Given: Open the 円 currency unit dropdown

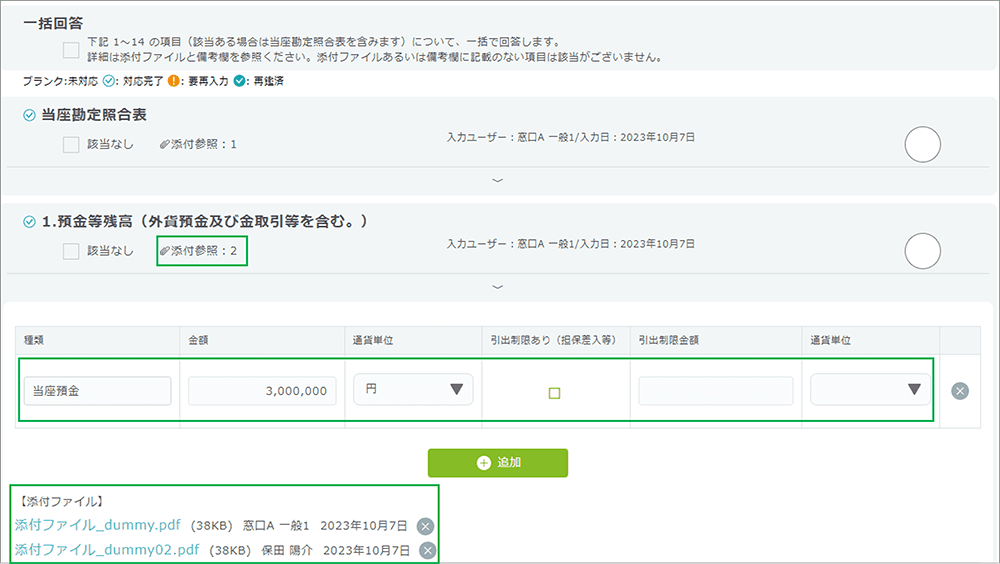Looking at the screenshot, I should (413, 390).
